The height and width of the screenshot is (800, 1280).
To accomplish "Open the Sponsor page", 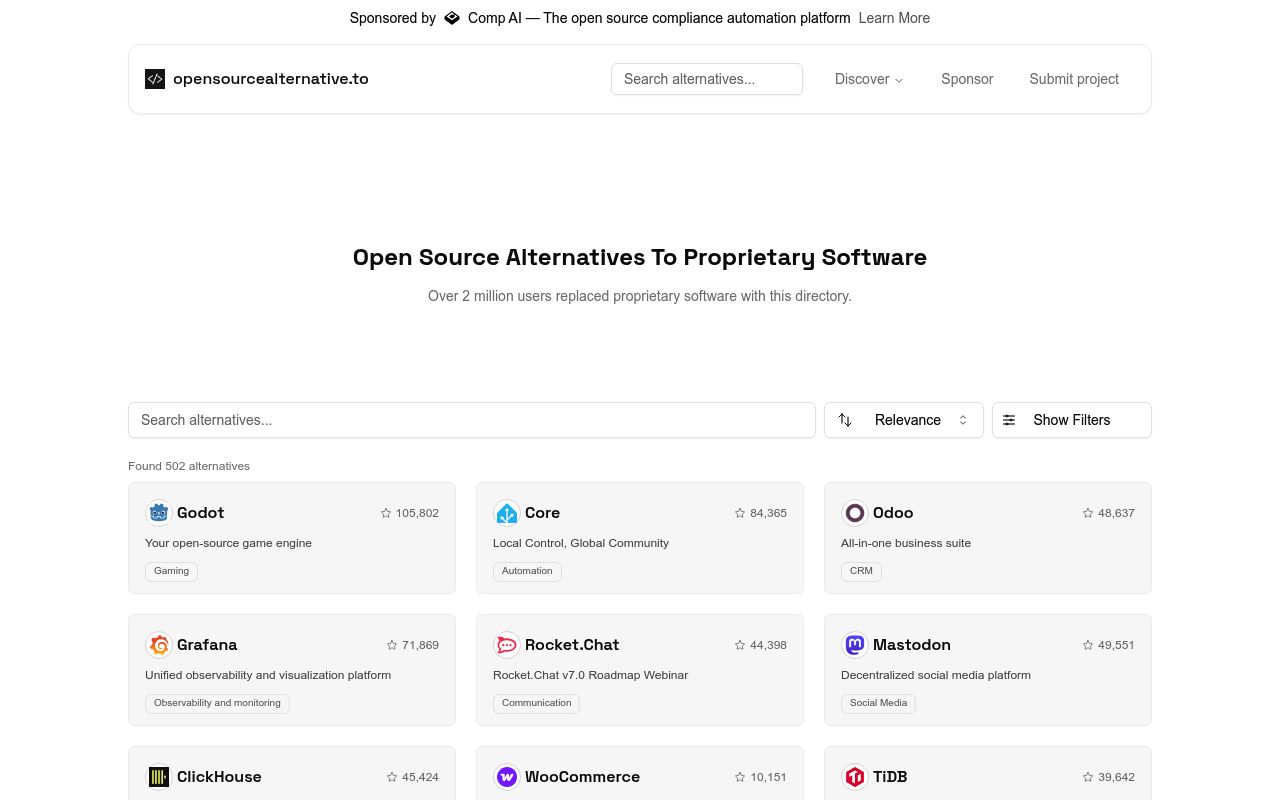I will pos(967,79).
